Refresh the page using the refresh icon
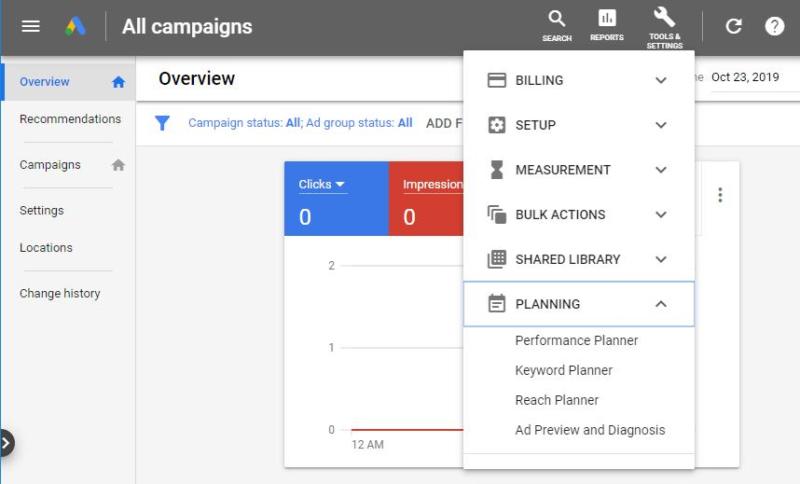Screen dimensions: 800x484 (734, 26)
